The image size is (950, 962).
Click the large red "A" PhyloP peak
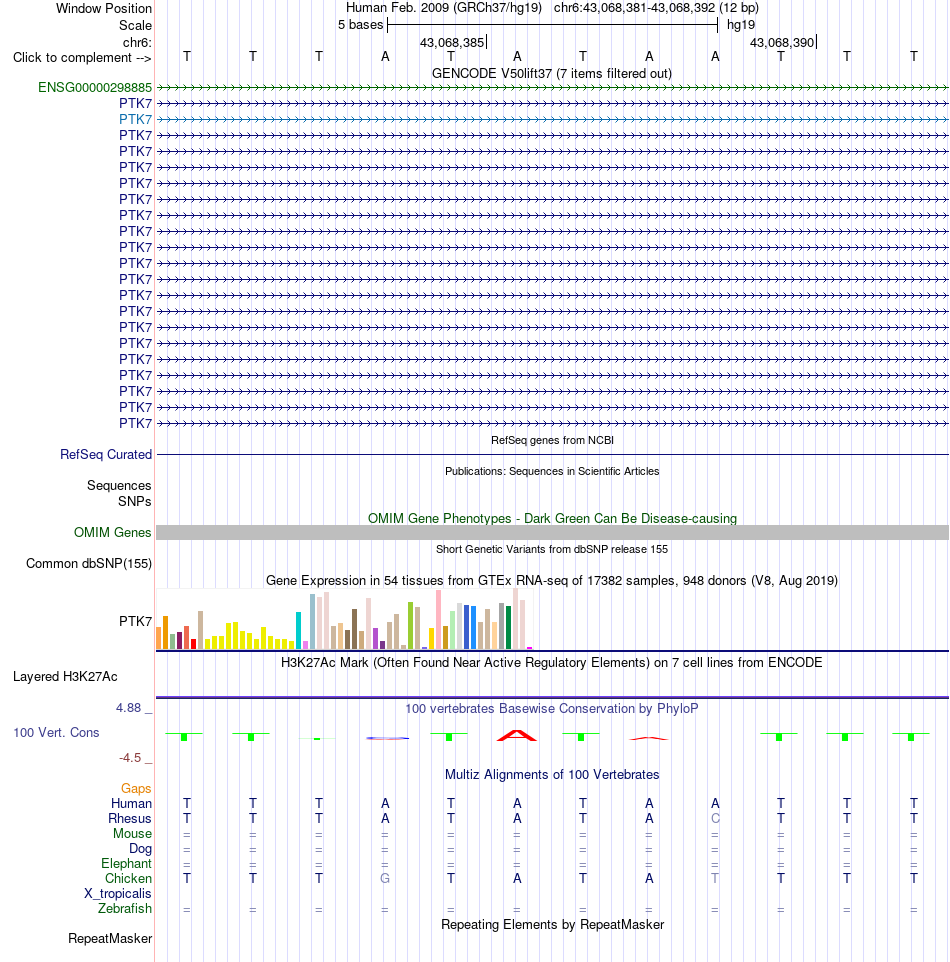click(517, 736)
